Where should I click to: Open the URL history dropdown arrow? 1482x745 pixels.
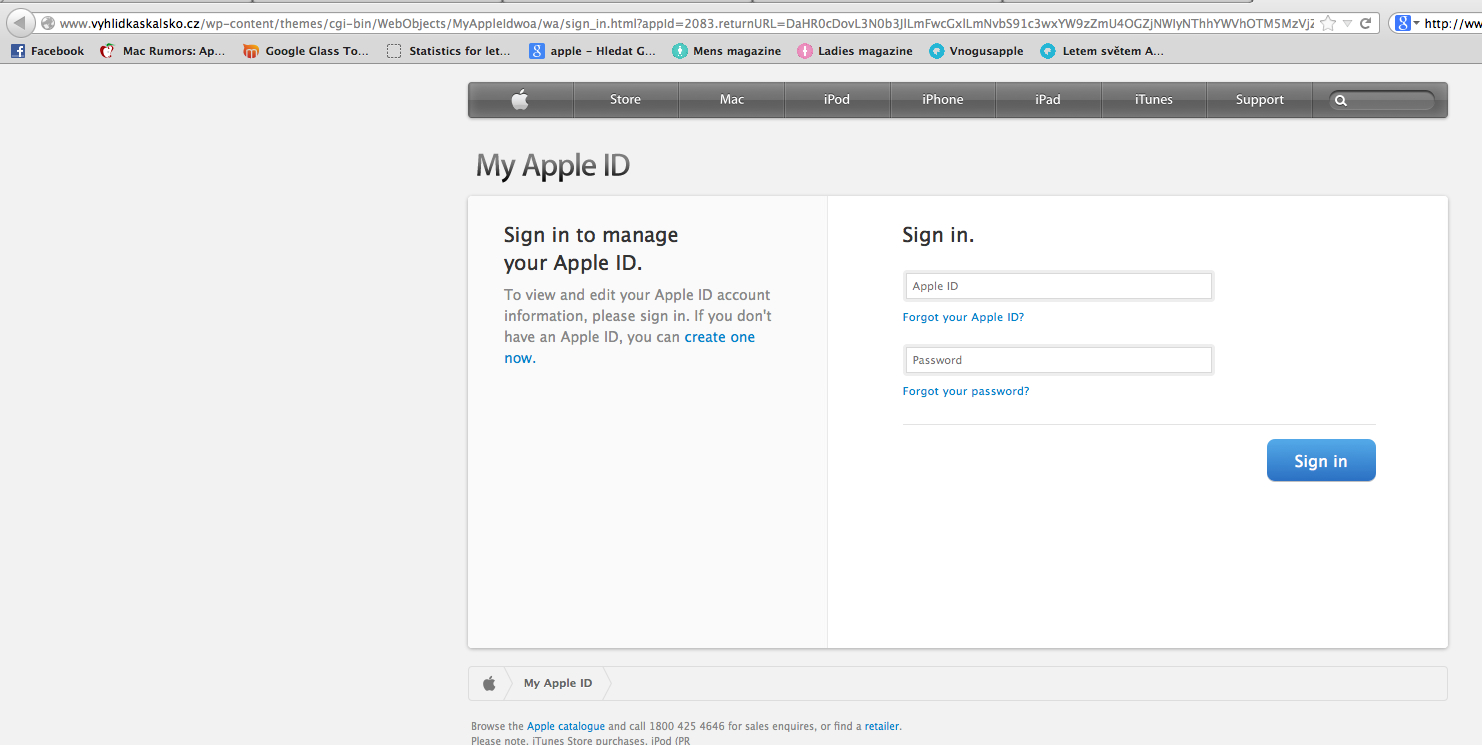[1348, 23]
